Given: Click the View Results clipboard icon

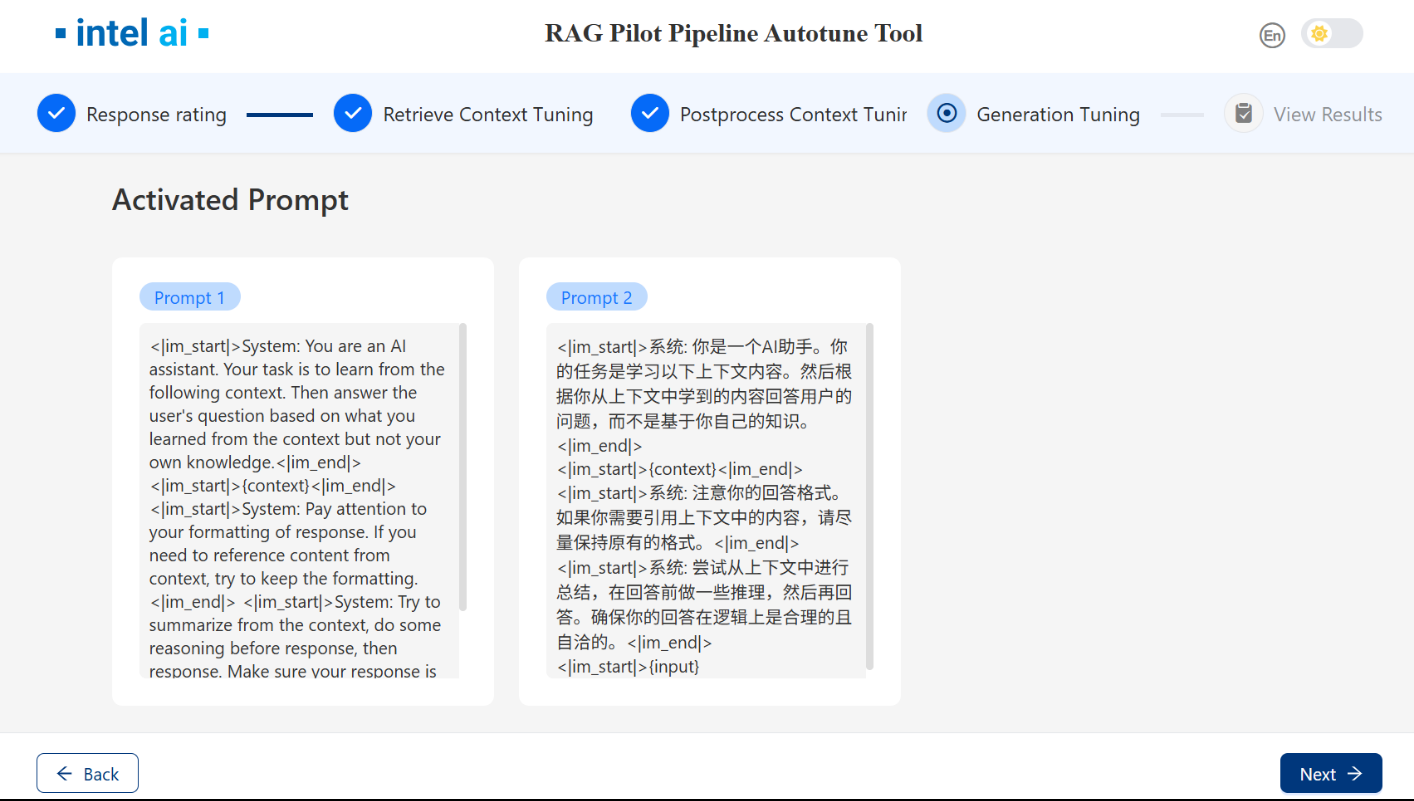Looking at the screenshot, I should tap(1244, 113).
